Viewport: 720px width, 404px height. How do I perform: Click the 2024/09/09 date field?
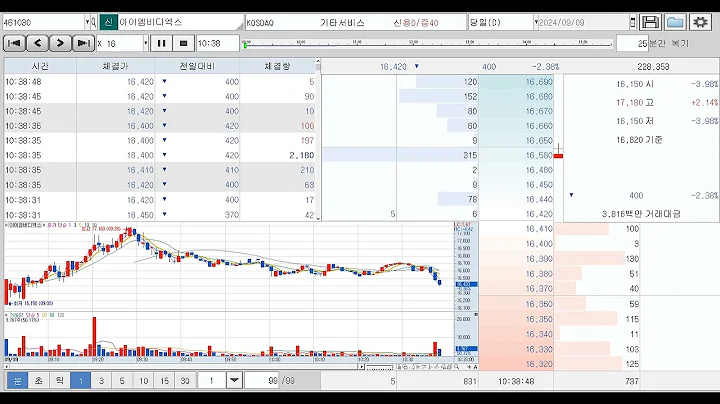pyautogui.click(x=583, y=22)
